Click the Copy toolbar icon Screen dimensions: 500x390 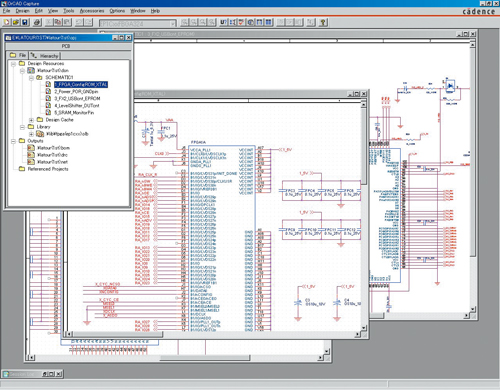(58, 22)
